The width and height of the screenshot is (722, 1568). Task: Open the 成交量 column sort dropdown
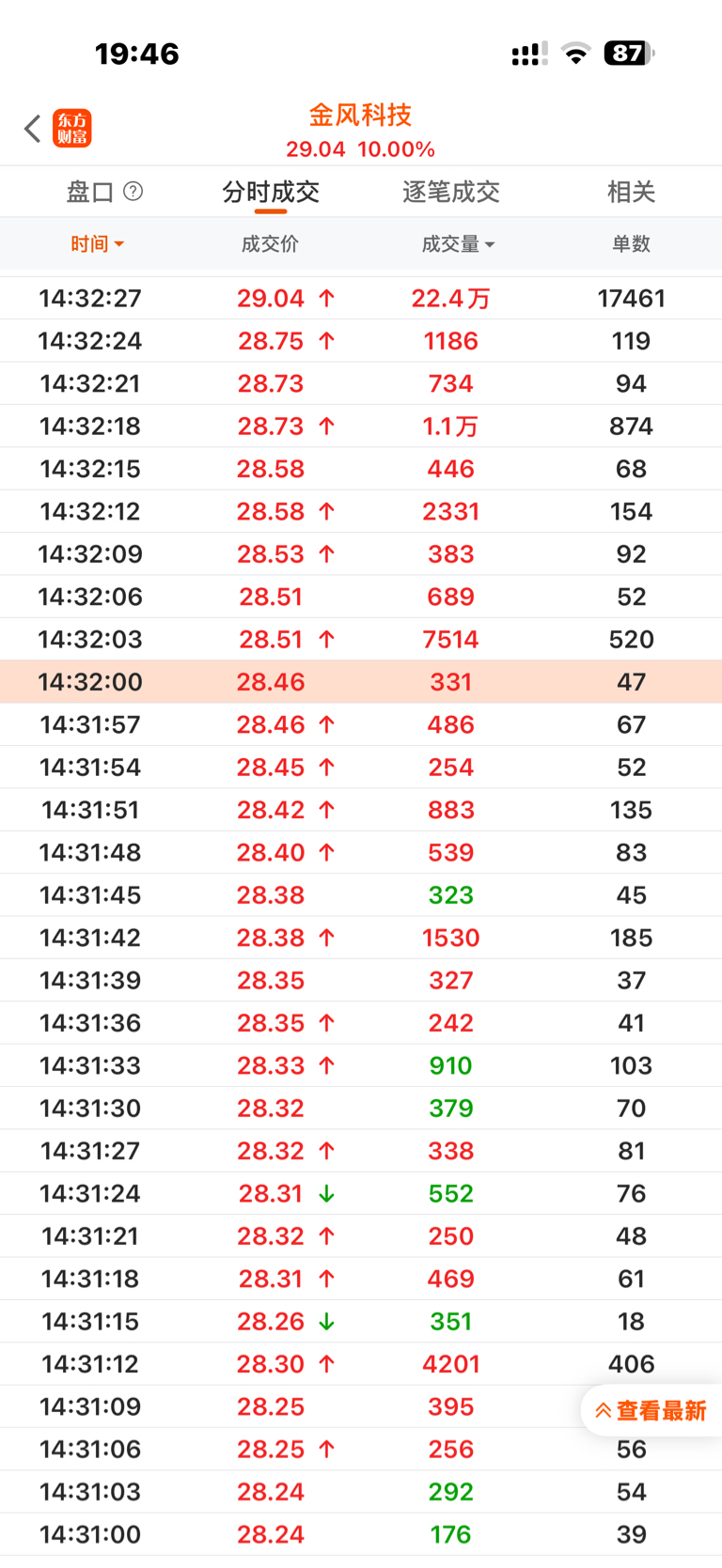point(458,244)
